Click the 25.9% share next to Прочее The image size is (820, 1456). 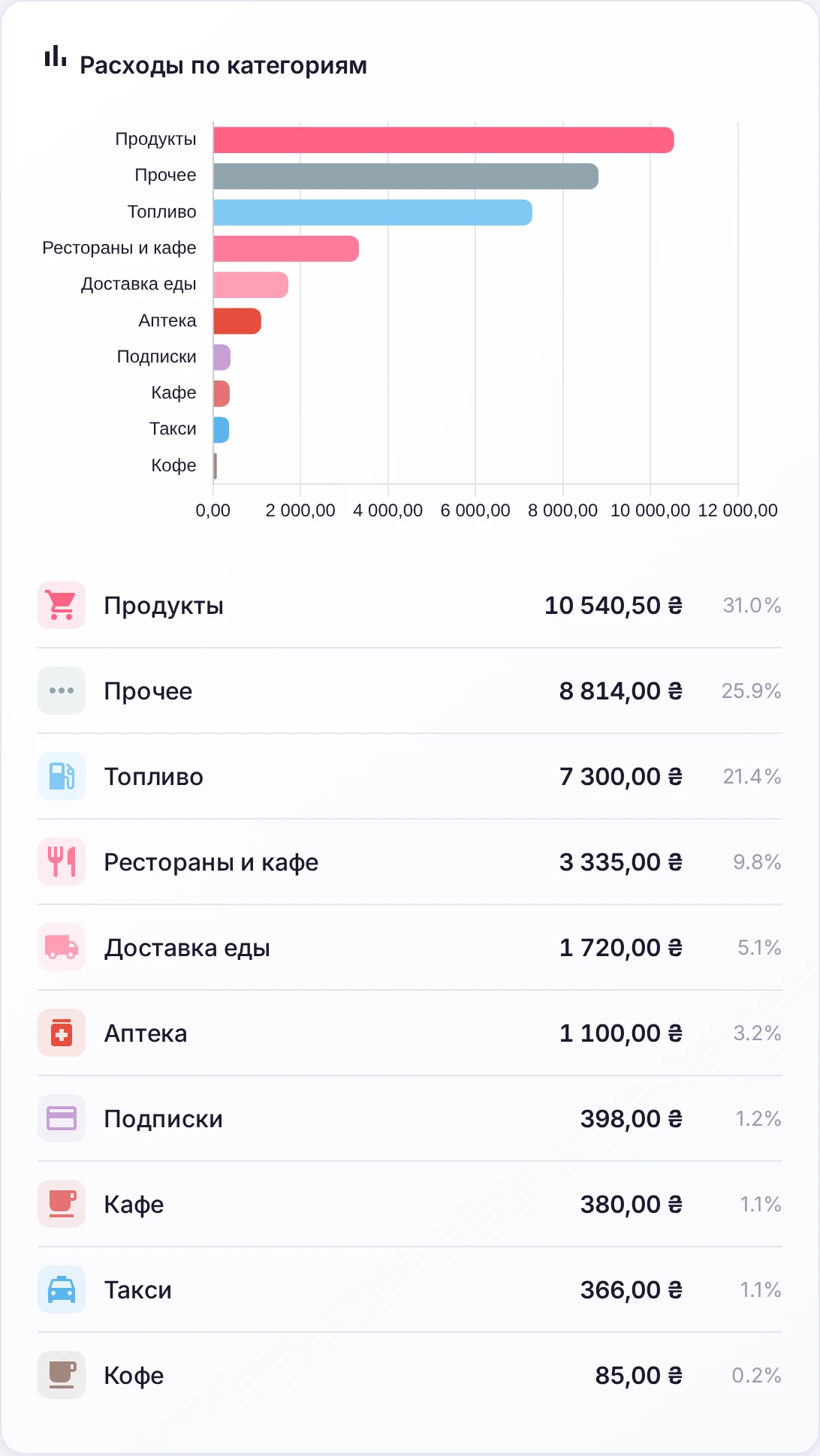point(752,690)
